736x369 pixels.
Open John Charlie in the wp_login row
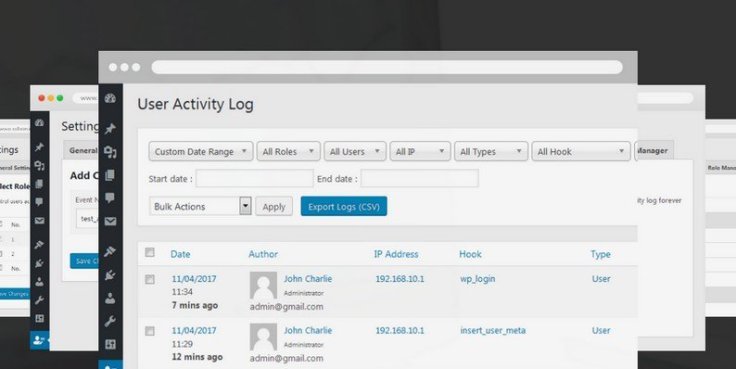(x=307, y=278)
